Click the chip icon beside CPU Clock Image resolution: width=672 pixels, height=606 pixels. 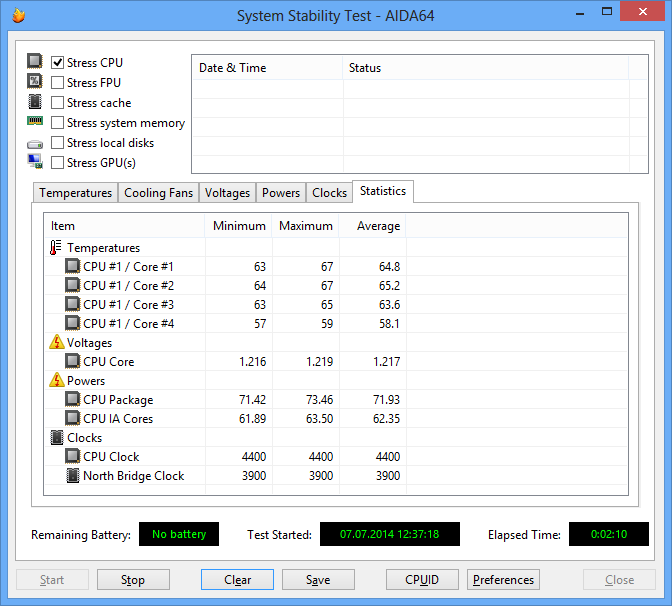point(72,456)
